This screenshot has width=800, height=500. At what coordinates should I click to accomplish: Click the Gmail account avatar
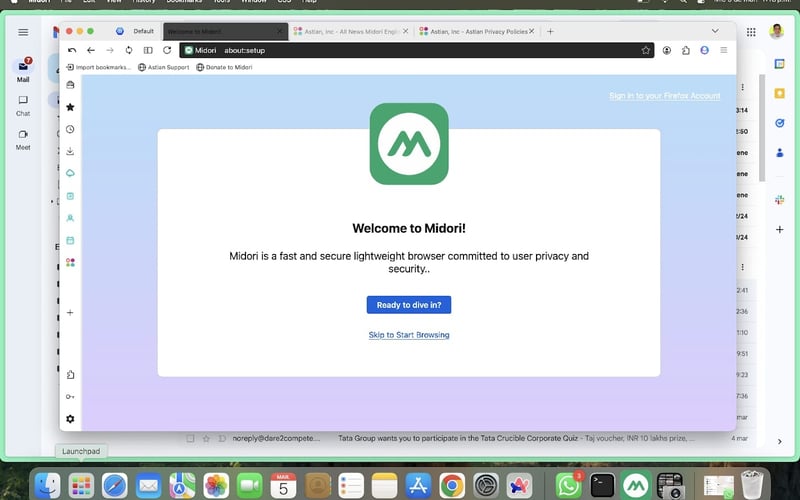point(777,31)
